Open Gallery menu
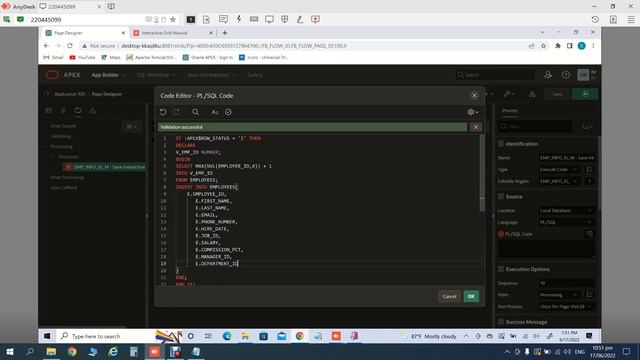This screenshot has height=360, width=640. pos(255,75)
